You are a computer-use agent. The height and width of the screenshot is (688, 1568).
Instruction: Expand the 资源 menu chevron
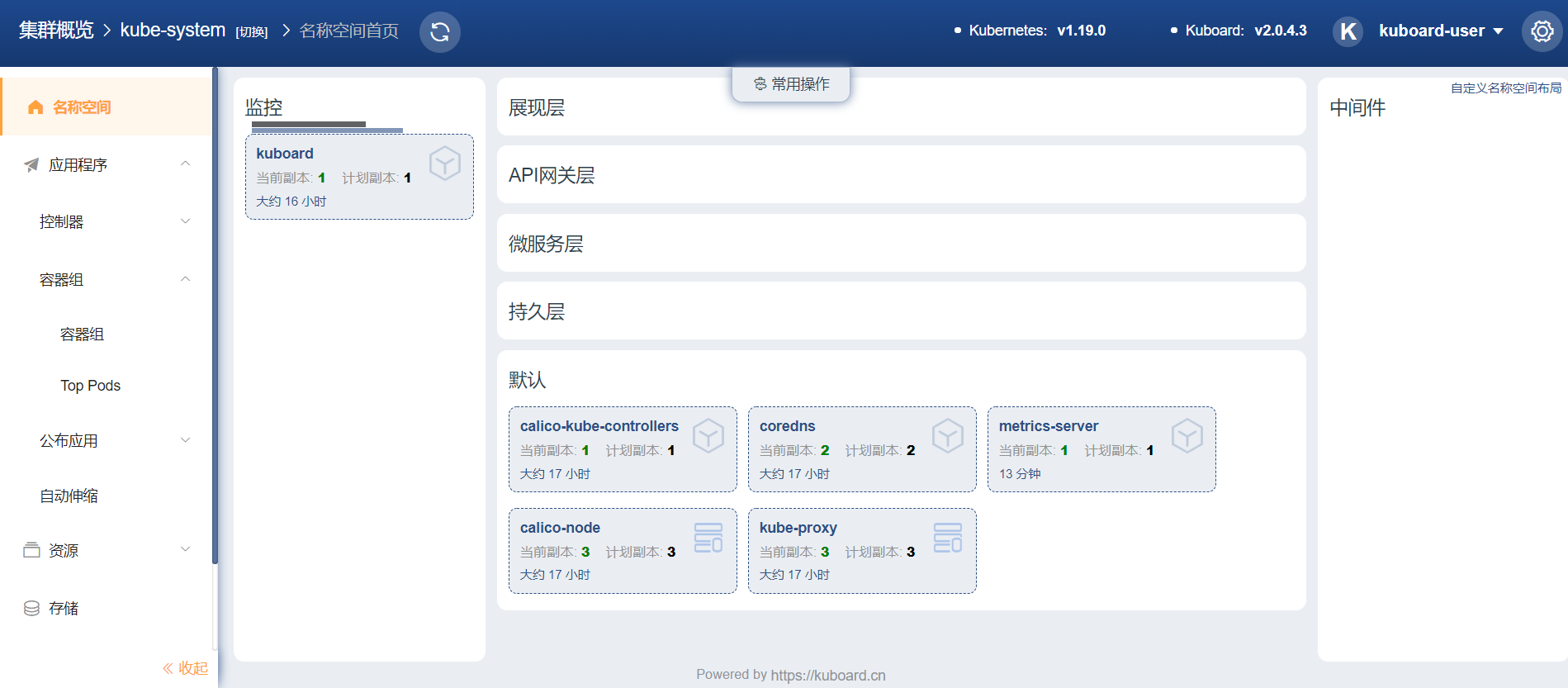pos(186,549)
